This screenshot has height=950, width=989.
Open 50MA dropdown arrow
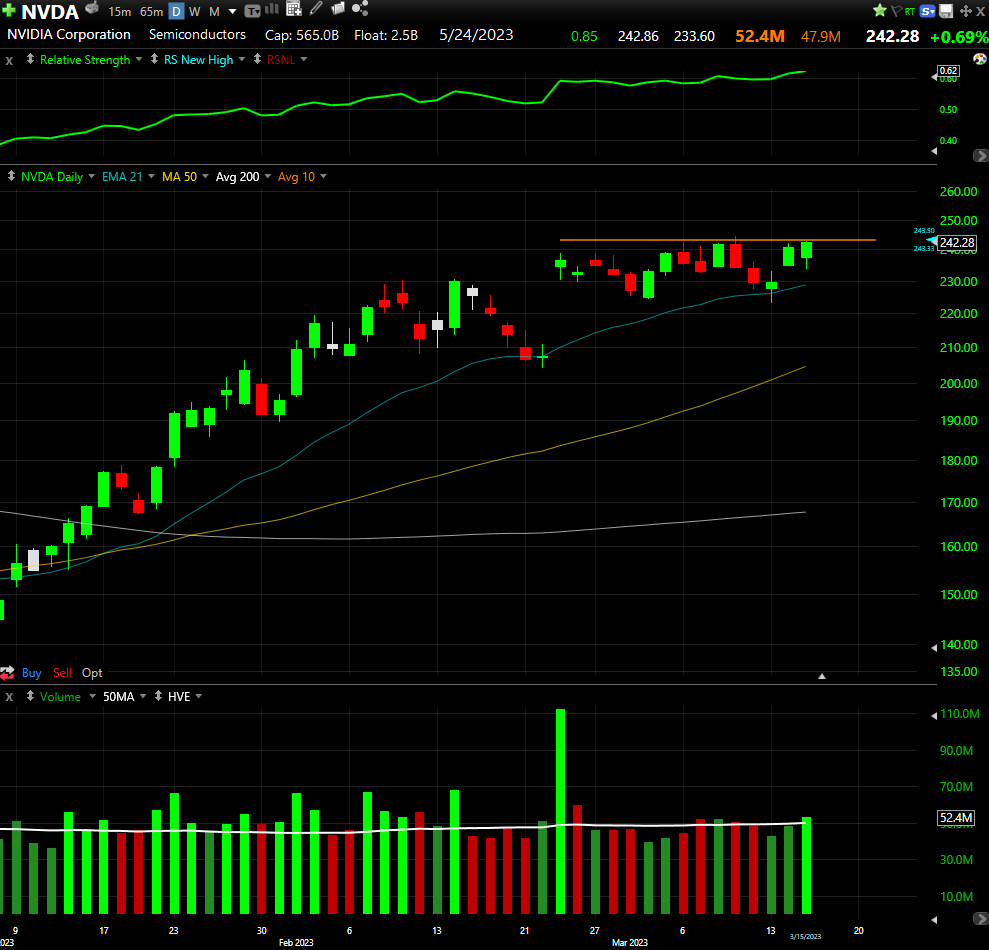[143, 696]
